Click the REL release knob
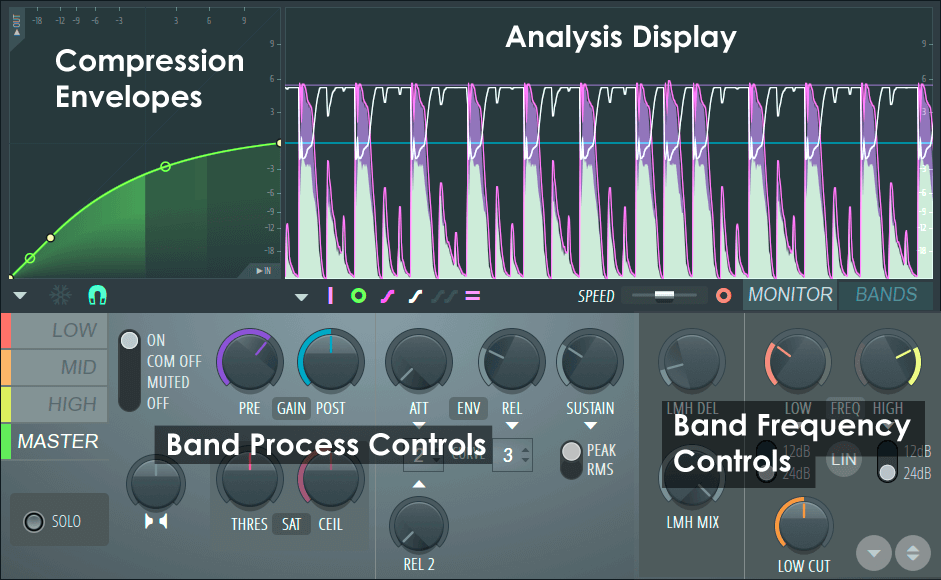Screen dimensions: 941x580 pyautogui.click(x=511, y=362)
